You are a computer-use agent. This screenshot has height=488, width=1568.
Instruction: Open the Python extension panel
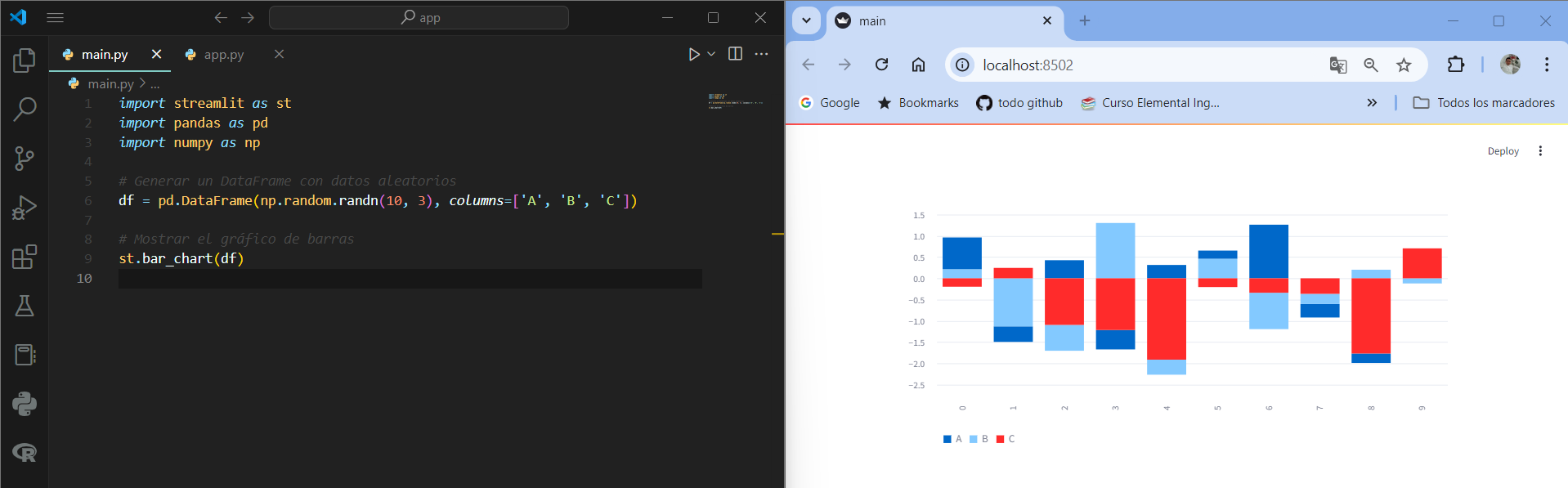25,404
